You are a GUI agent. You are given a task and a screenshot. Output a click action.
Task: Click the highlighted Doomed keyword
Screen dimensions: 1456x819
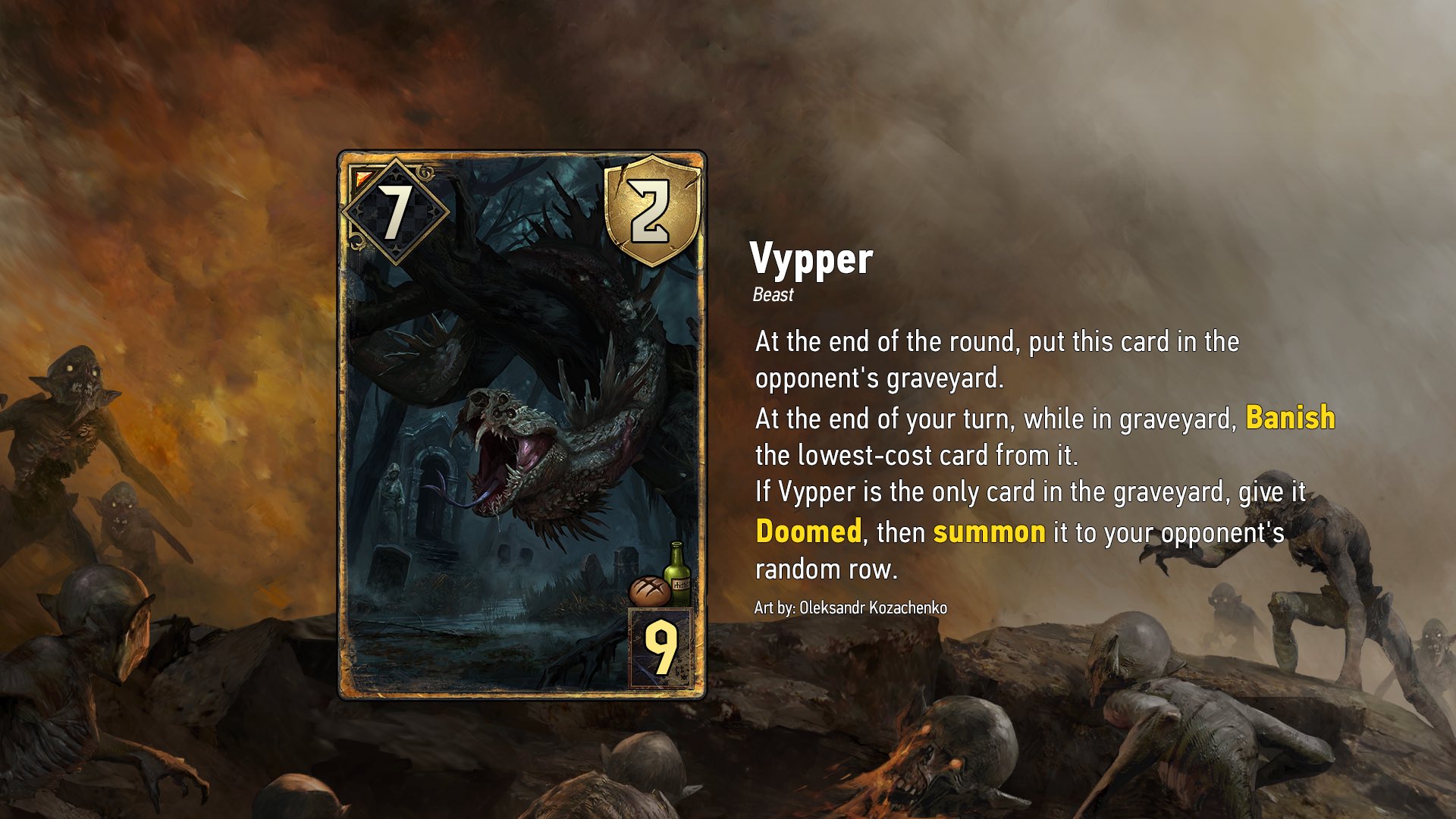[x=808, y=531]
